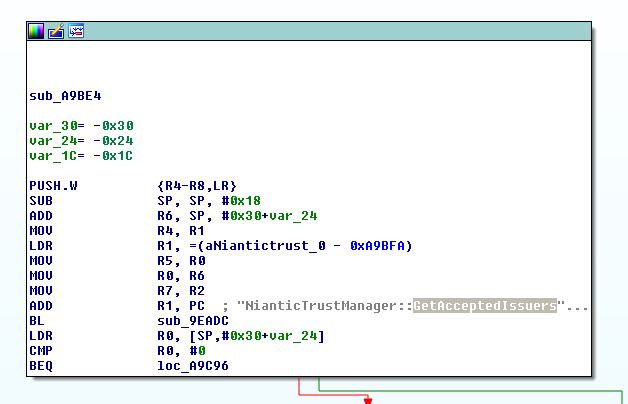Click the SUB instruction mnemonic
The image size is (628, 404).
tap(41, 201)
